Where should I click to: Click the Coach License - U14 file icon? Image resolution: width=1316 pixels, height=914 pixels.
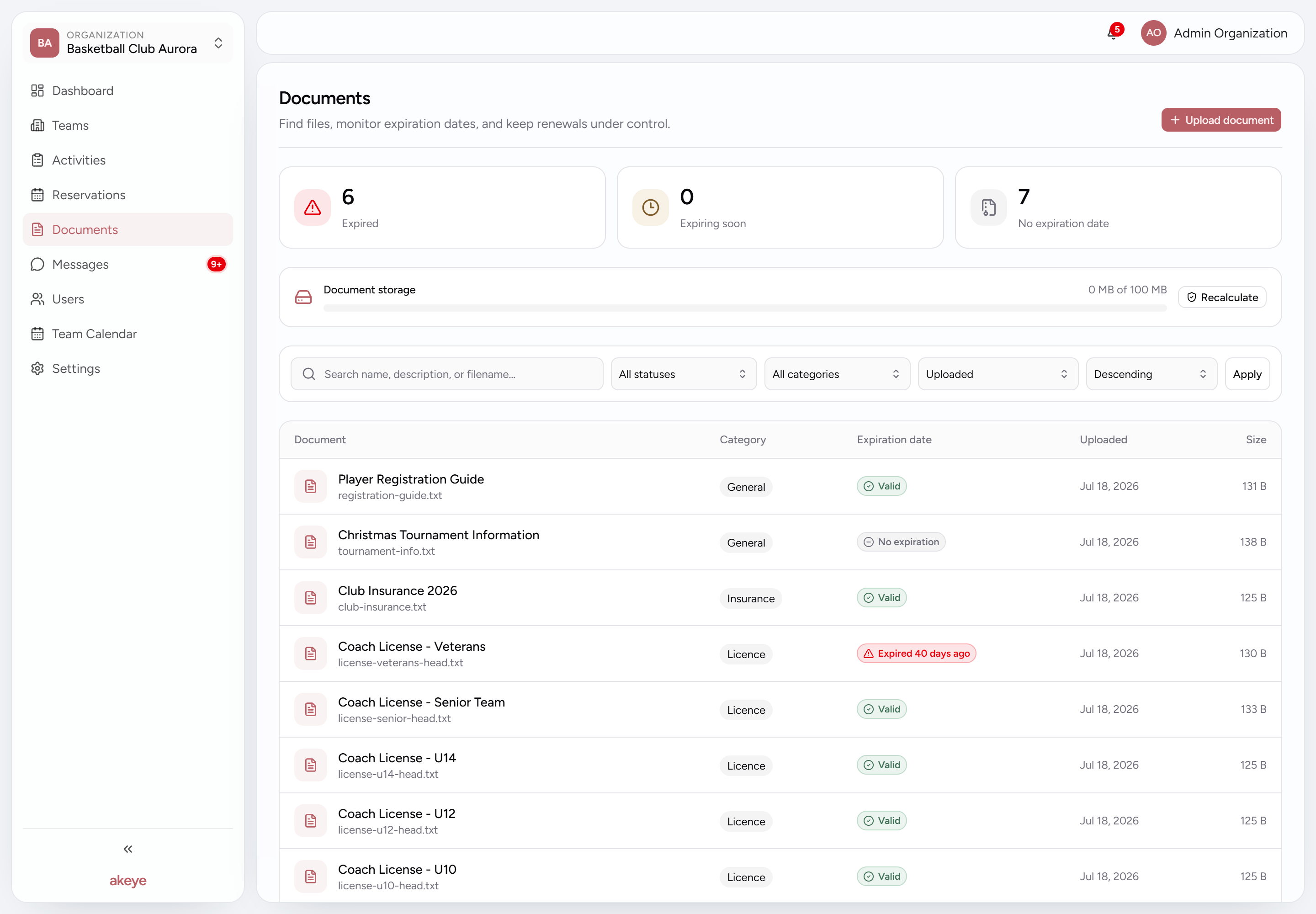pos(310,765)
